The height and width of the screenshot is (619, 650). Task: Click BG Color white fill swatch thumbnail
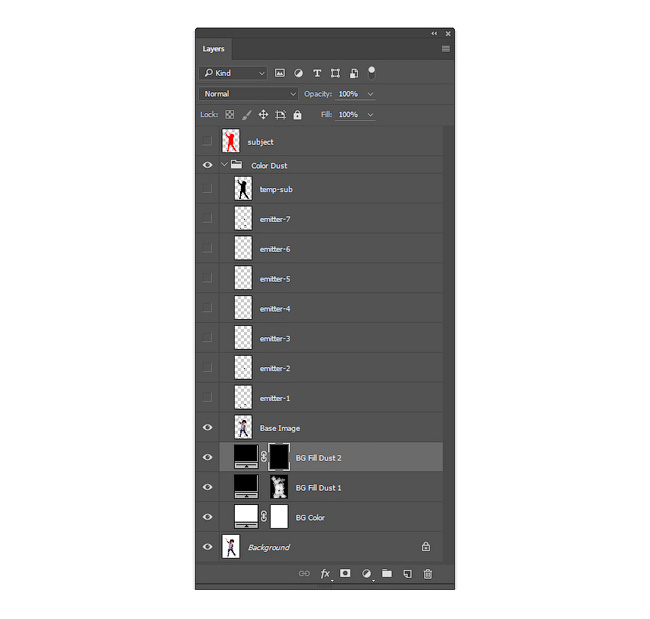(x=246, y=516)
